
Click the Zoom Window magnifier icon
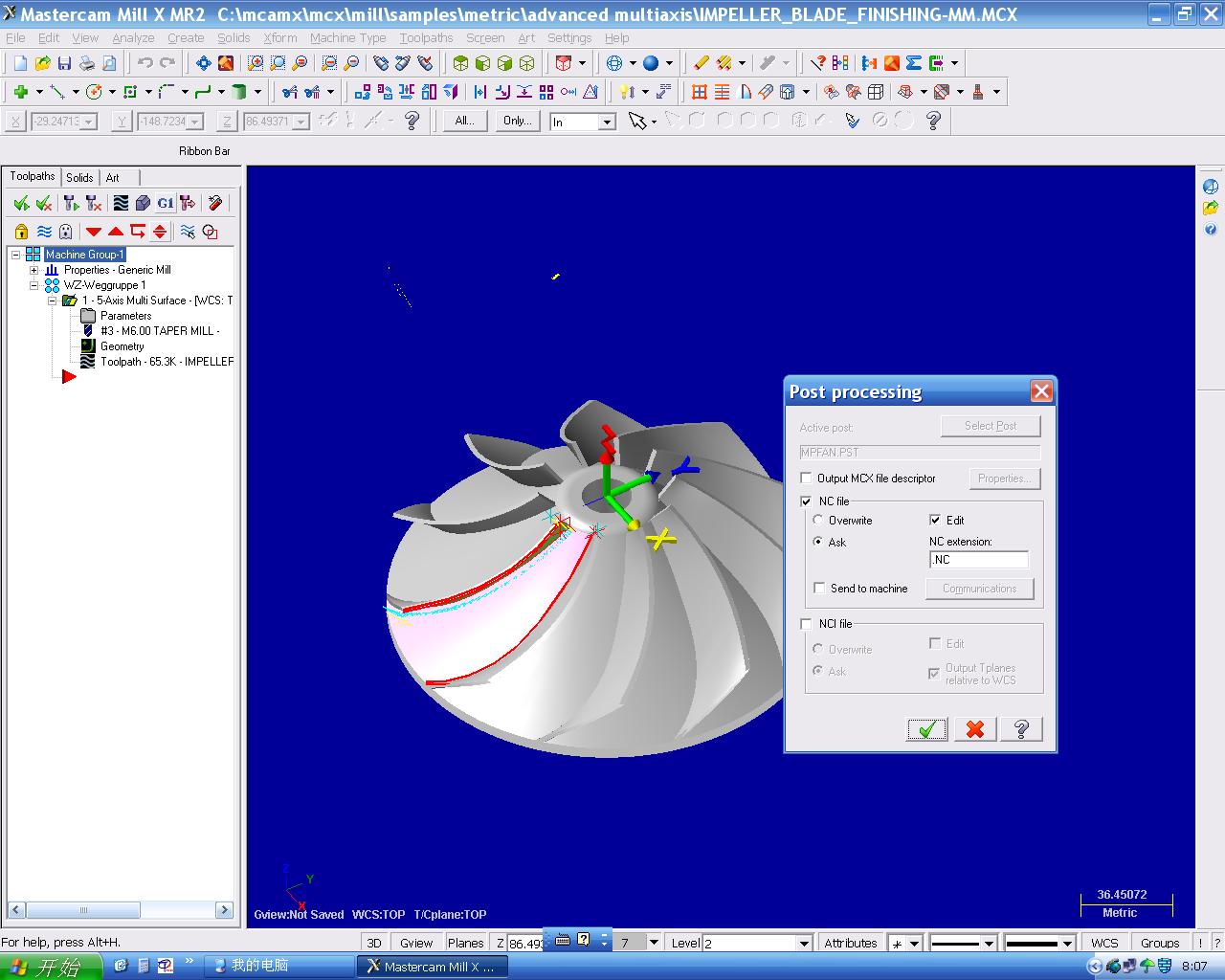256,63
